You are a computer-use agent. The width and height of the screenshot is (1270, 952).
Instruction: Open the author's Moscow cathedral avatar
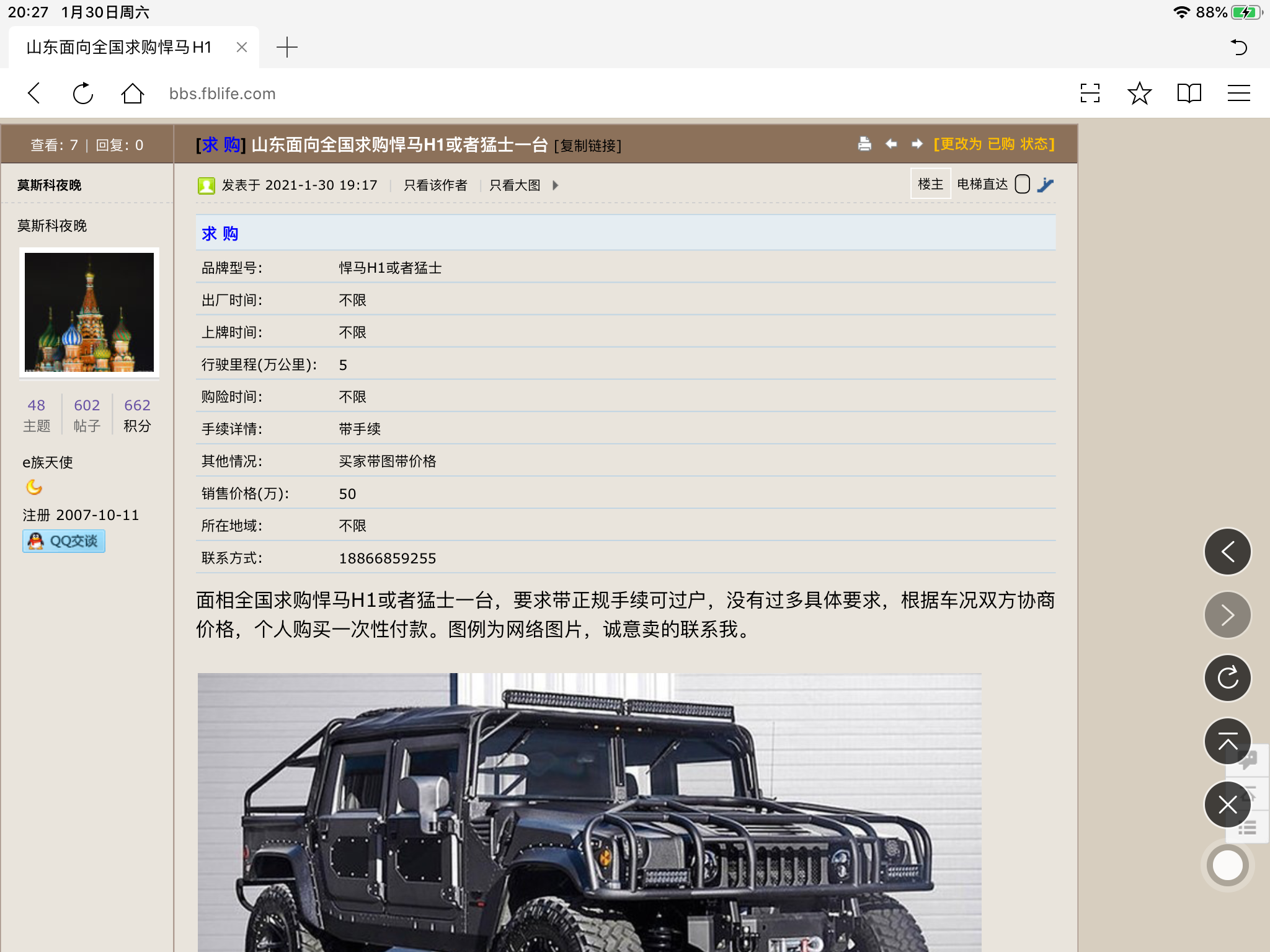pos(89,312)
